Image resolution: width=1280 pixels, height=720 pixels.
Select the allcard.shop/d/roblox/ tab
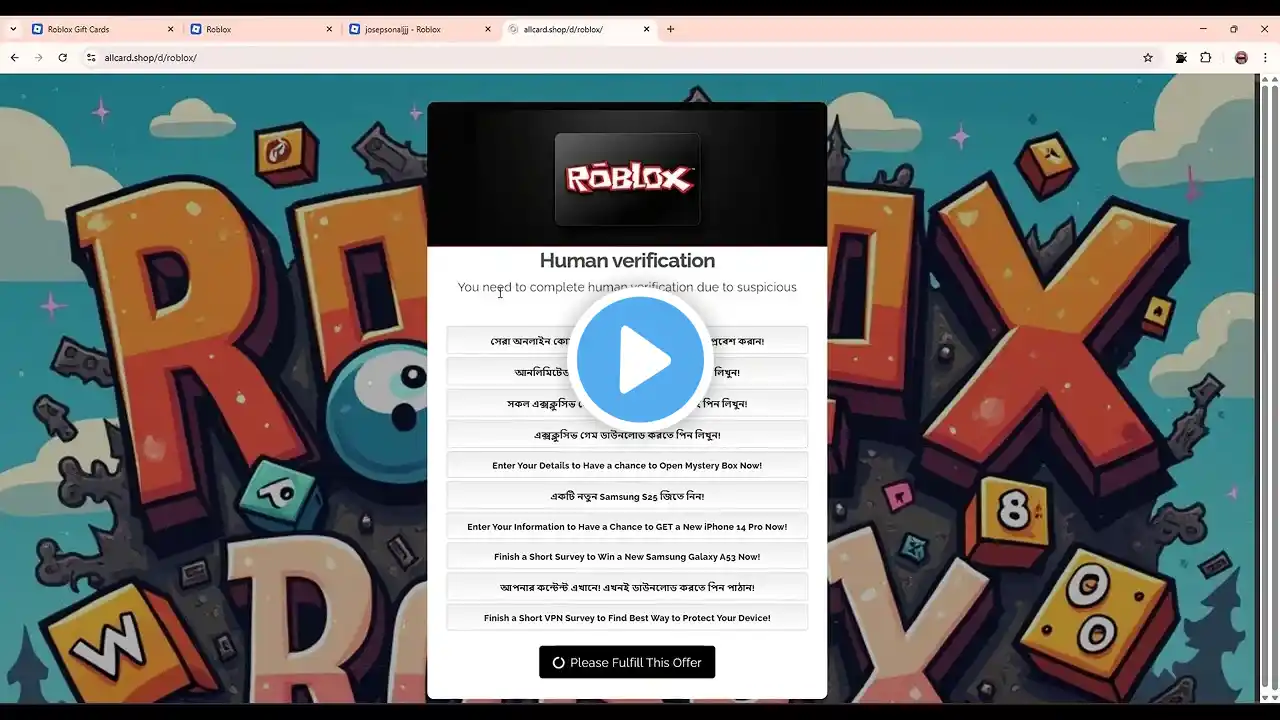coord(580,29)
